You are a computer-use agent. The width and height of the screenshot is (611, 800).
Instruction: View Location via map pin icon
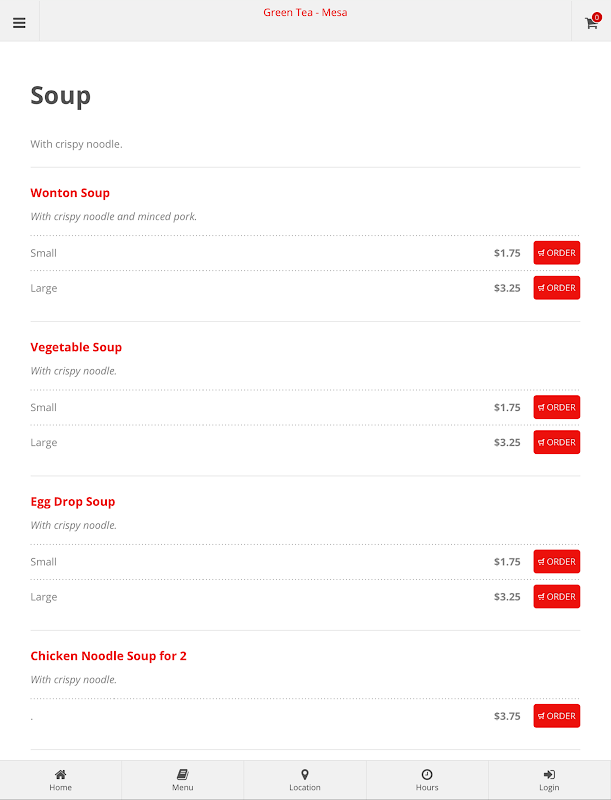tap(305, 774)
